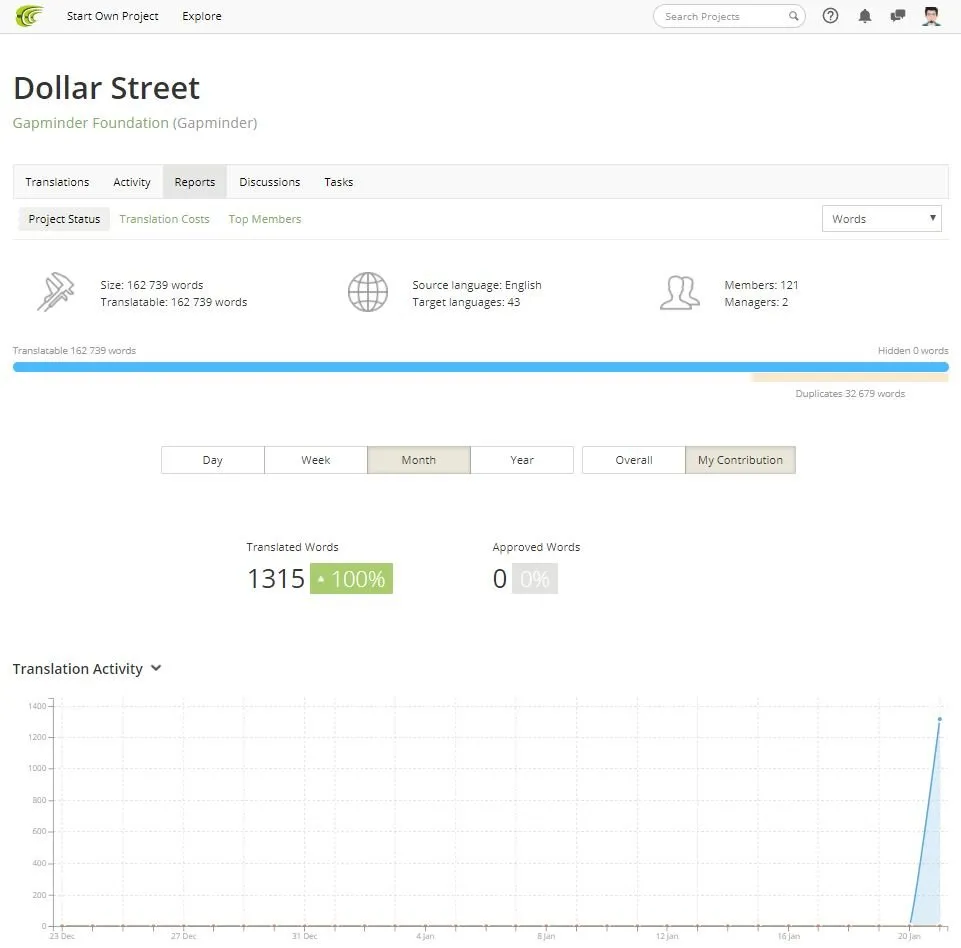Set period to Year
The height and width of the screenshot is (948, 961).
[522, 460]
